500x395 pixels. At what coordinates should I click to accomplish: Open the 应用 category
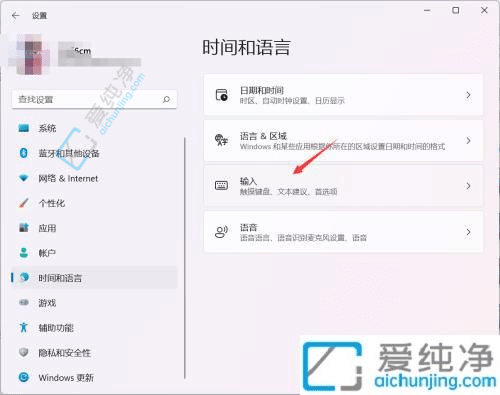pyautogui.click(x=94, y=228)
